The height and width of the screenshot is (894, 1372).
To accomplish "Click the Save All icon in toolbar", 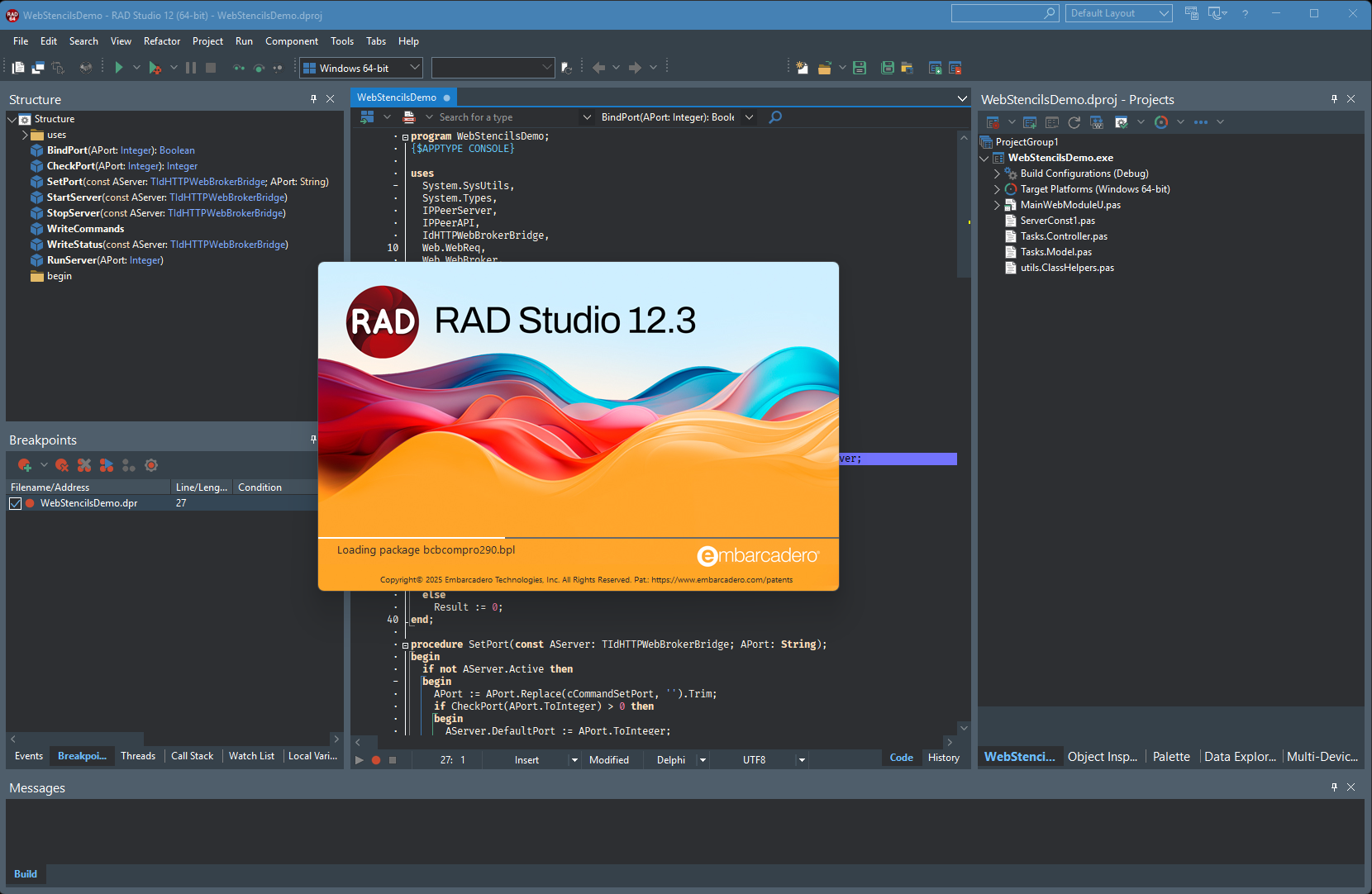I will click(887, 68).
